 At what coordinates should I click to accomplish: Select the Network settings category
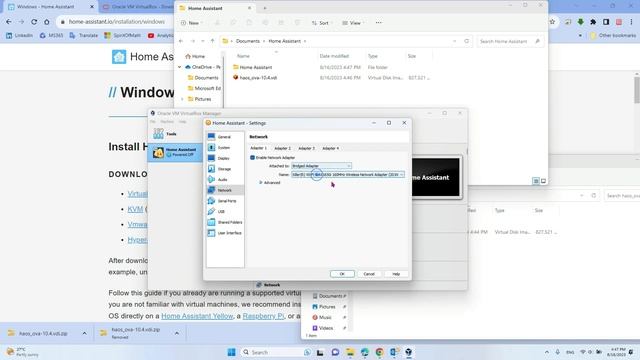pos(225,190)
